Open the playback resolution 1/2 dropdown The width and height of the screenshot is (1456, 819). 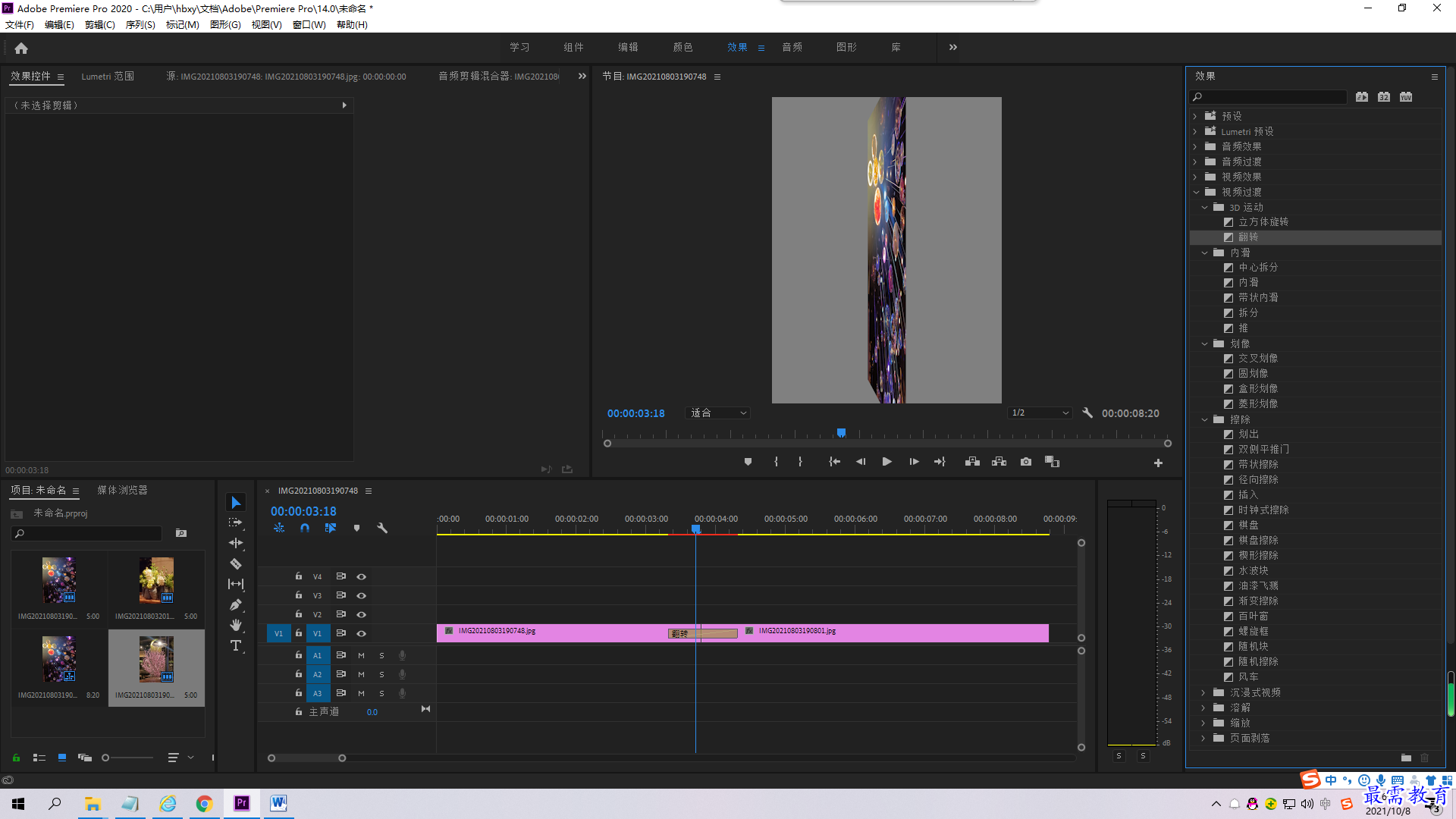point(1040,413)
